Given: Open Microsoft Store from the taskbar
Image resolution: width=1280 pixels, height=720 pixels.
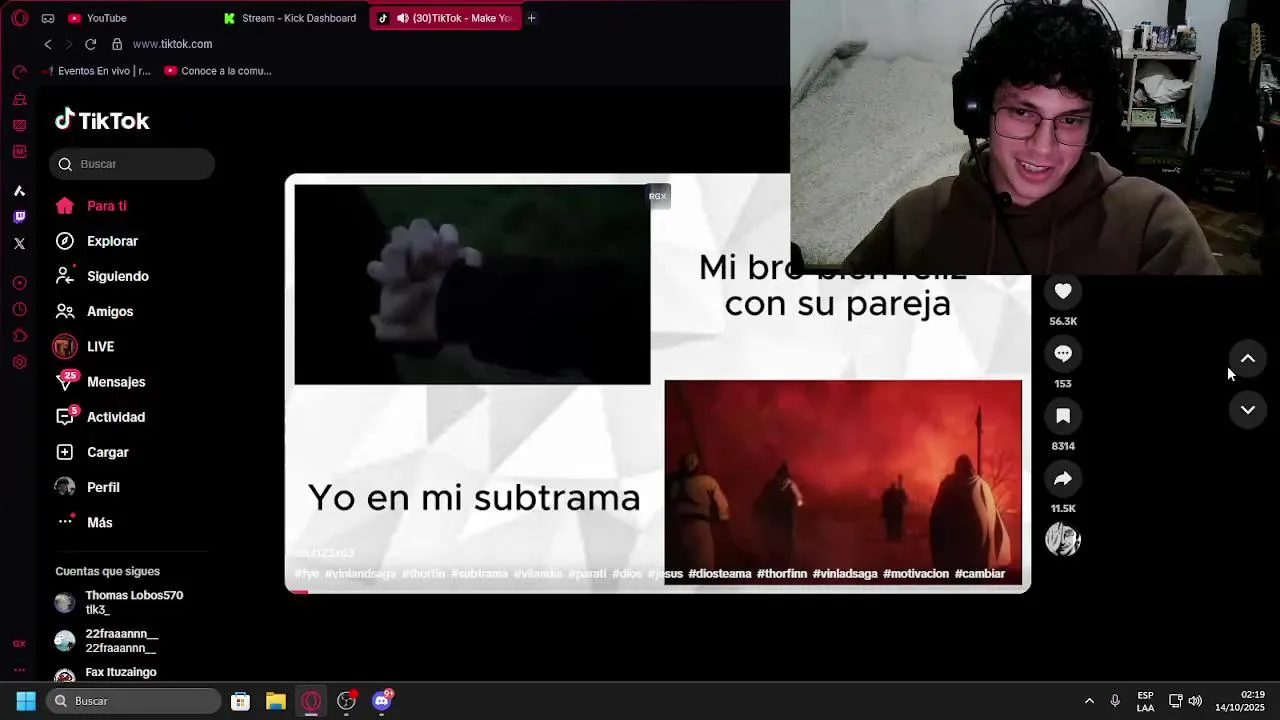Looking at the screenshot, I should pos(240,701).
